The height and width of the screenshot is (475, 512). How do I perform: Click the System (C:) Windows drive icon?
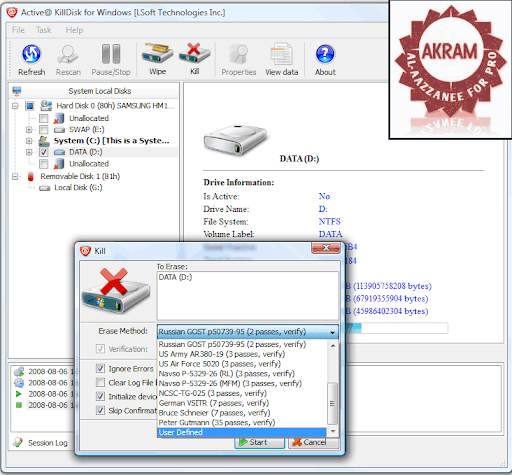point(44,141)
